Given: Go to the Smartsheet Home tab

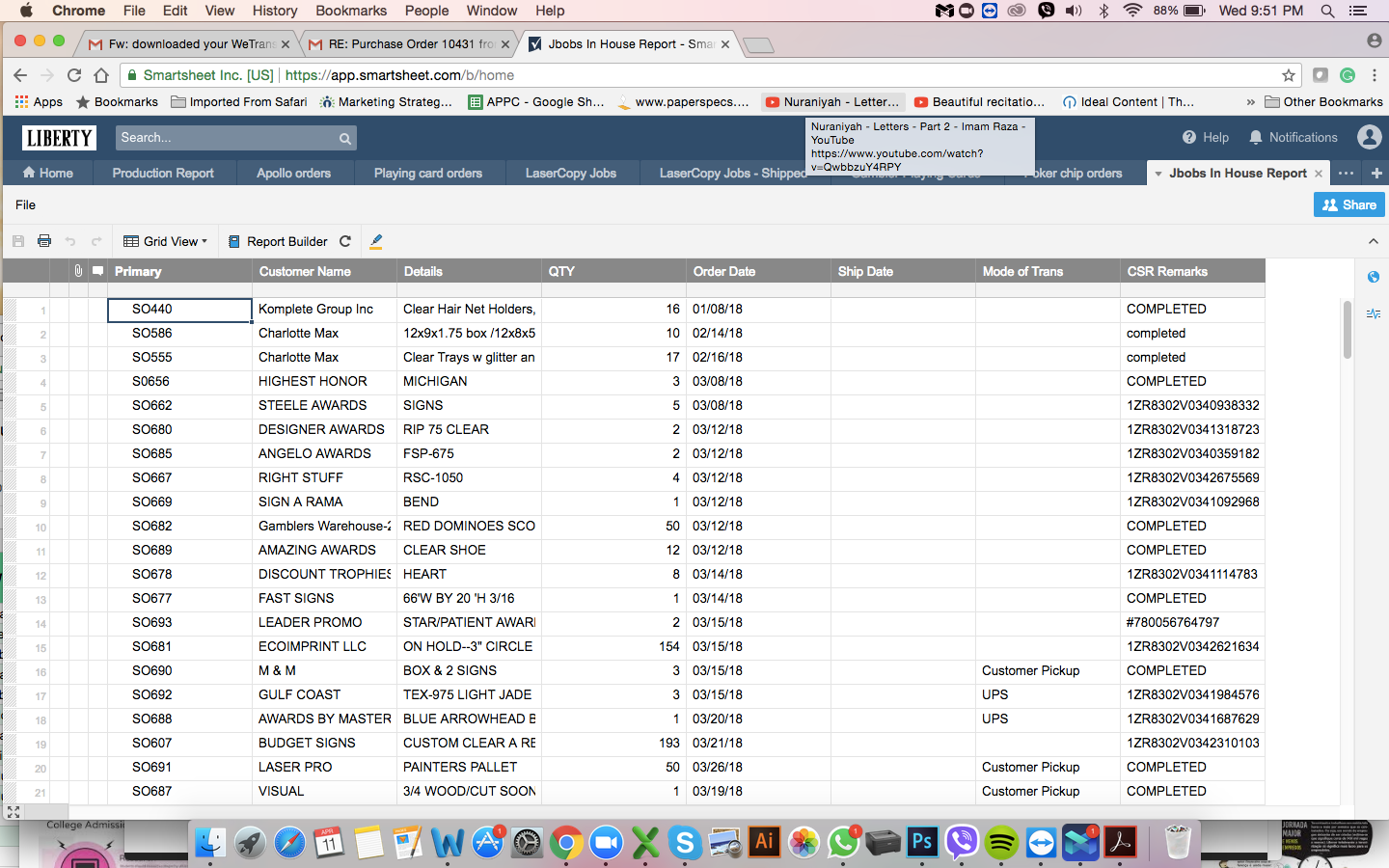Looking at the screenshot, I should [47, 173].
